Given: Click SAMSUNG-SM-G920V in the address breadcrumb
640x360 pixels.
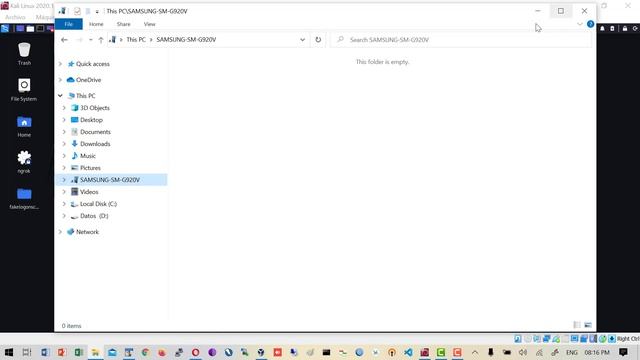Looking at the screenshot, I should 186,40.
